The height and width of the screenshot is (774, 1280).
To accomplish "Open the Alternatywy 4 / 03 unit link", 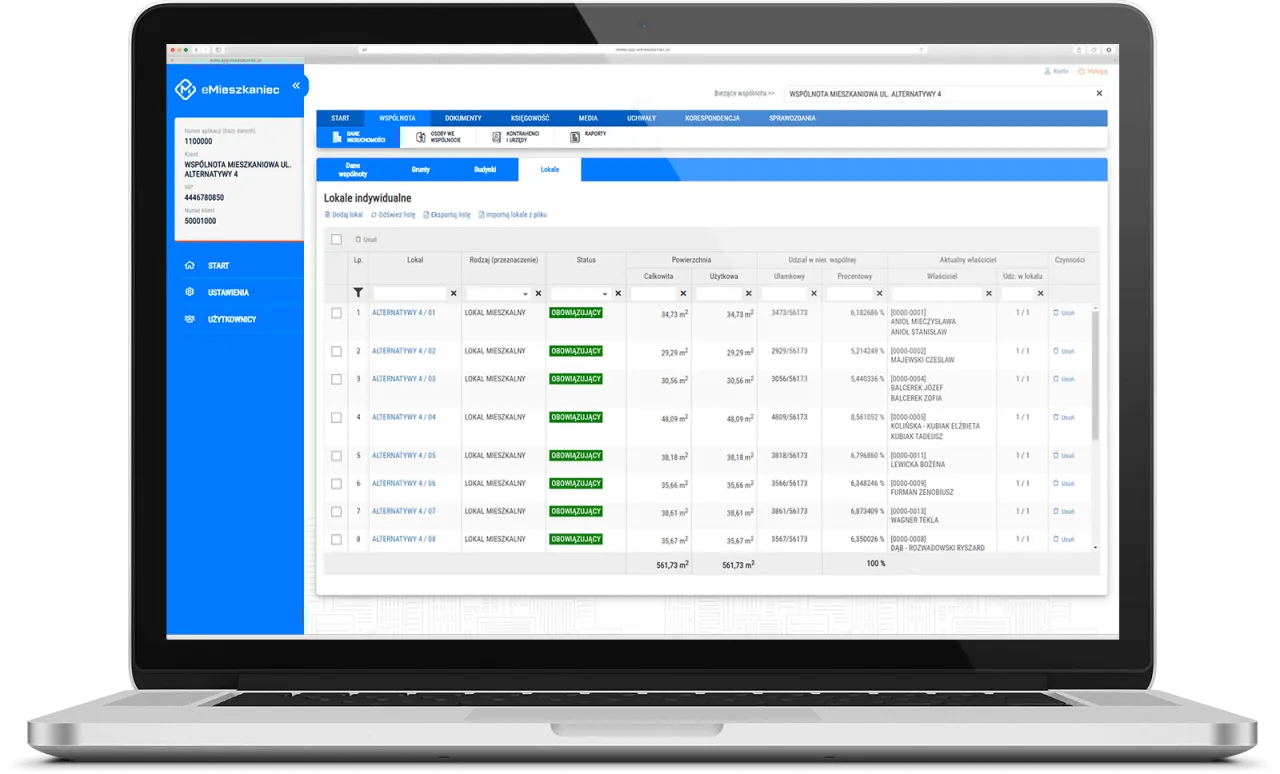I will click(404, 379).
